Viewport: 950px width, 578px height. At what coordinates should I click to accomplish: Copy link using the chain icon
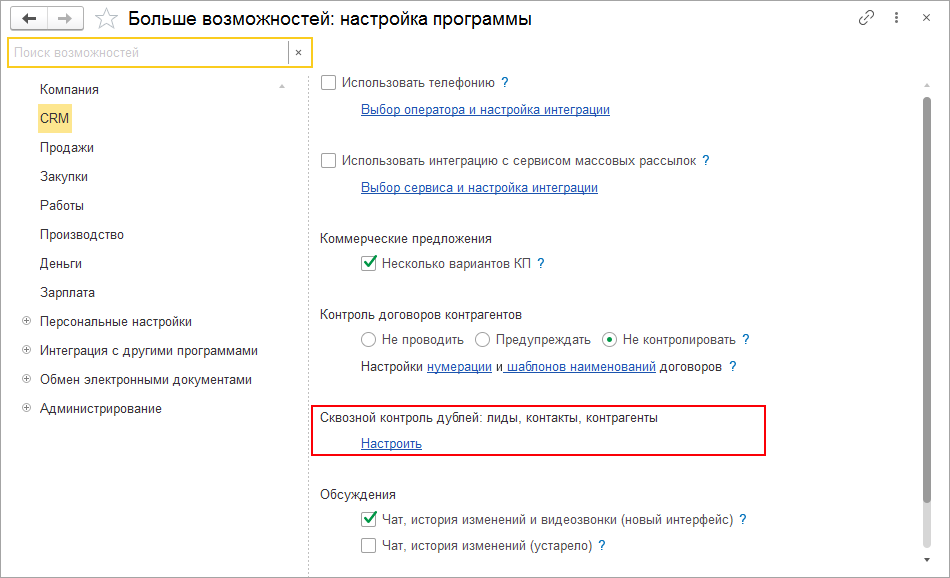tap(866, 18)
